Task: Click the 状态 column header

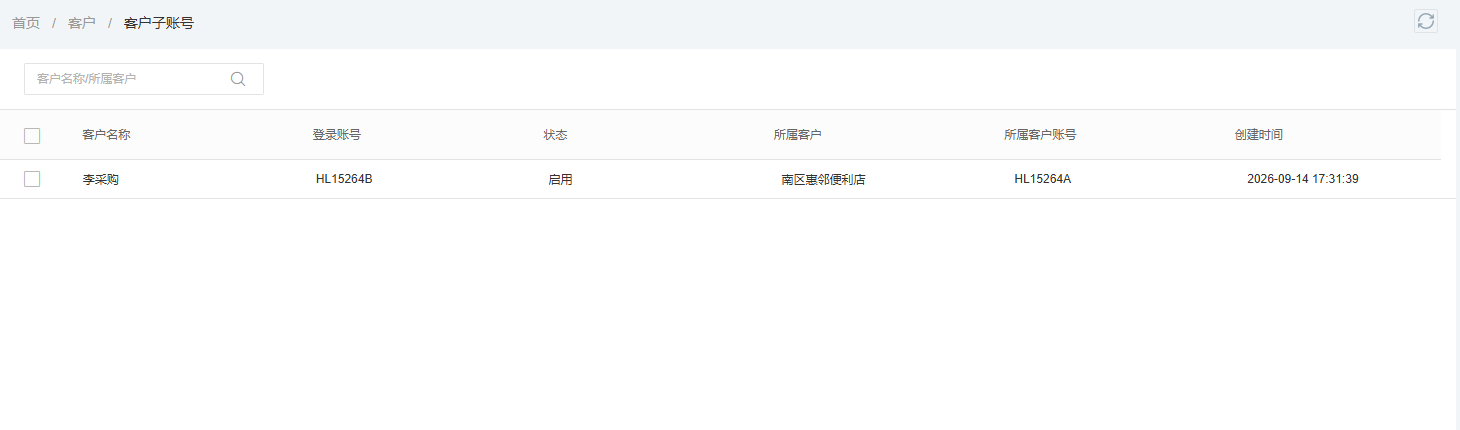Action: point(556,135)
